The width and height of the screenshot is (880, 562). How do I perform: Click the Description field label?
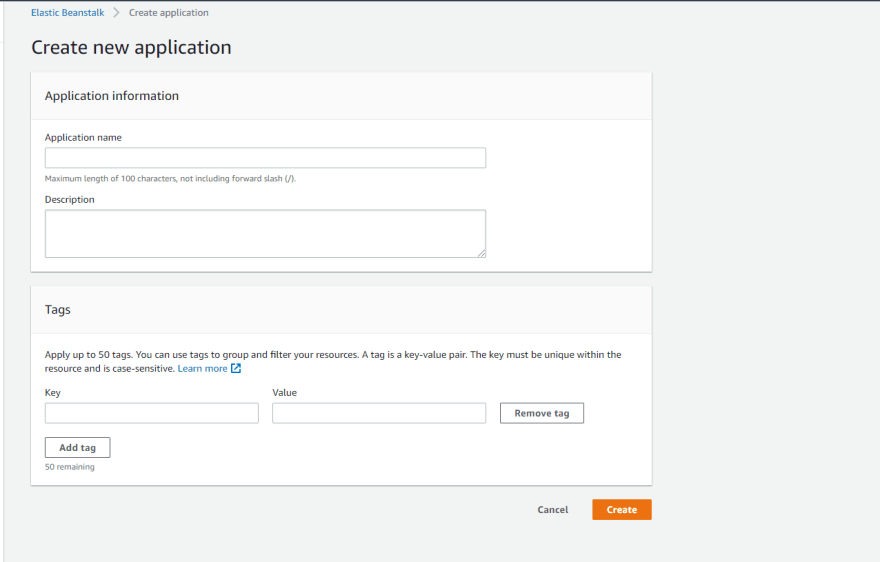pos(70,200)
